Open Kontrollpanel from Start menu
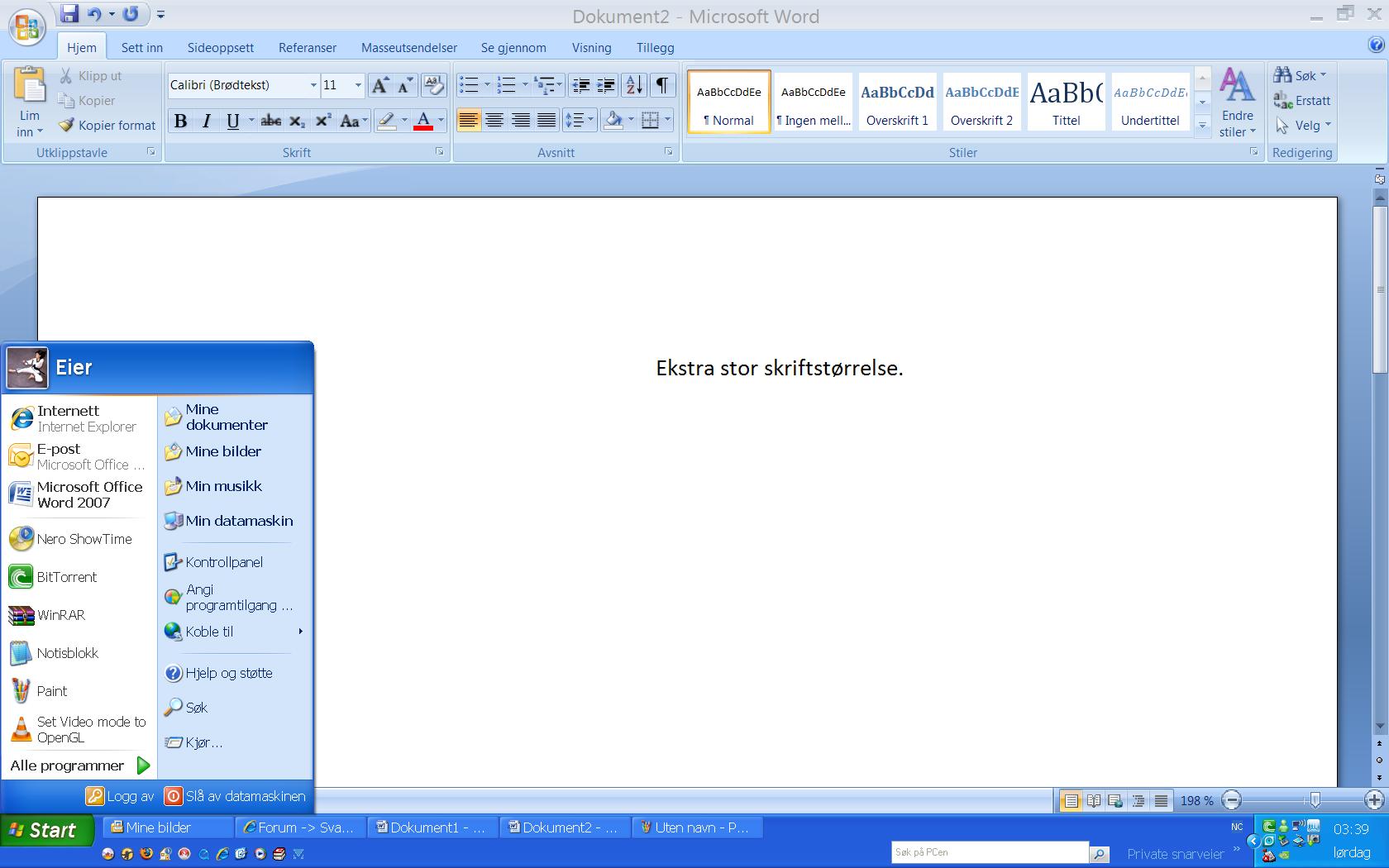 [215, 562]
